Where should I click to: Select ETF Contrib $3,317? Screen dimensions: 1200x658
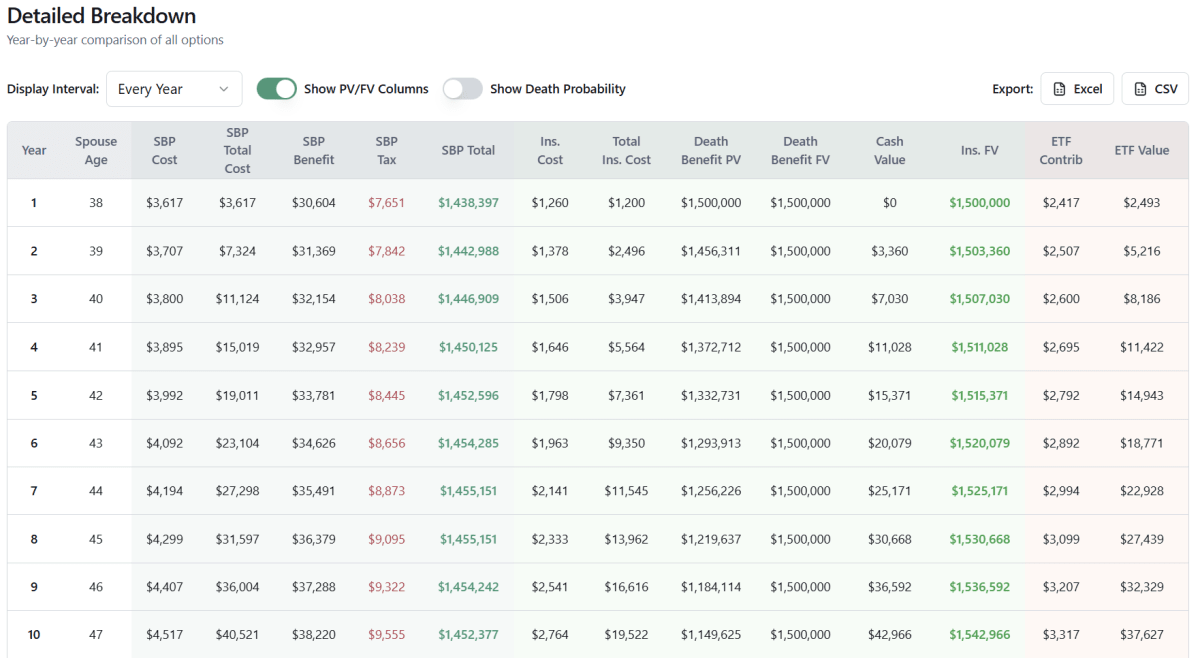tap(1061, 635)
